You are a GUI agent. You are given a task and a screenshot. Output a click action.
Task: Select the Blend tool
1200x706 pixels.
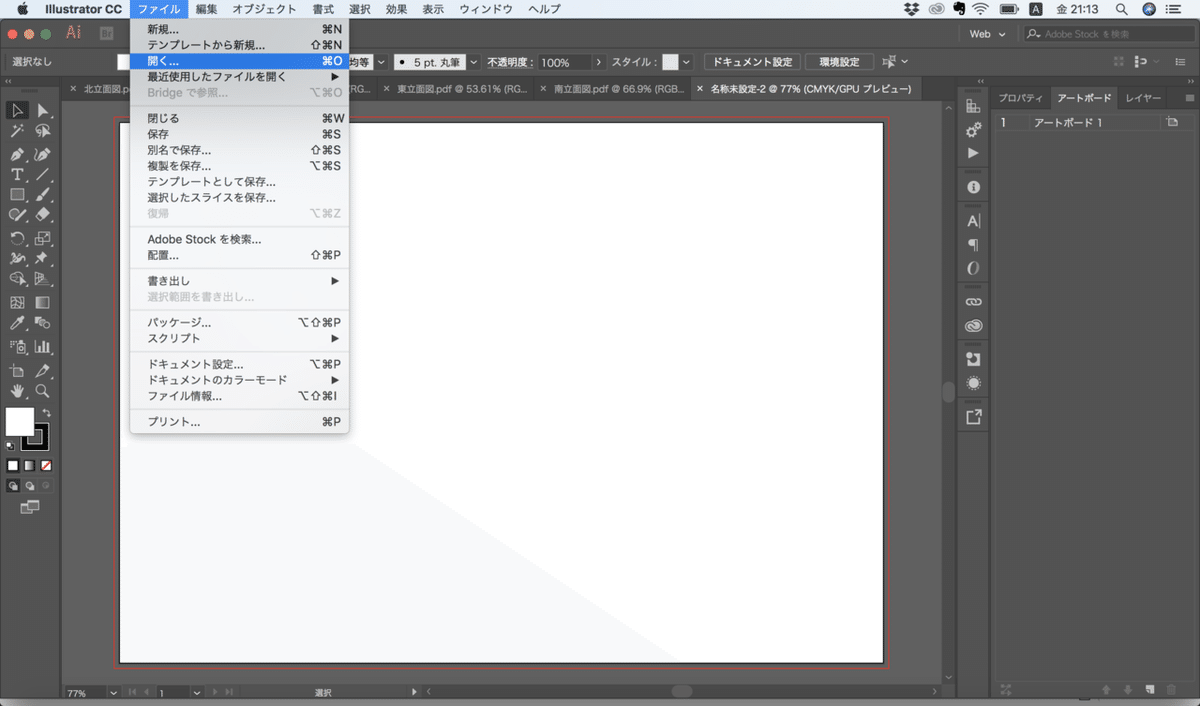click(x=42, y=323)
